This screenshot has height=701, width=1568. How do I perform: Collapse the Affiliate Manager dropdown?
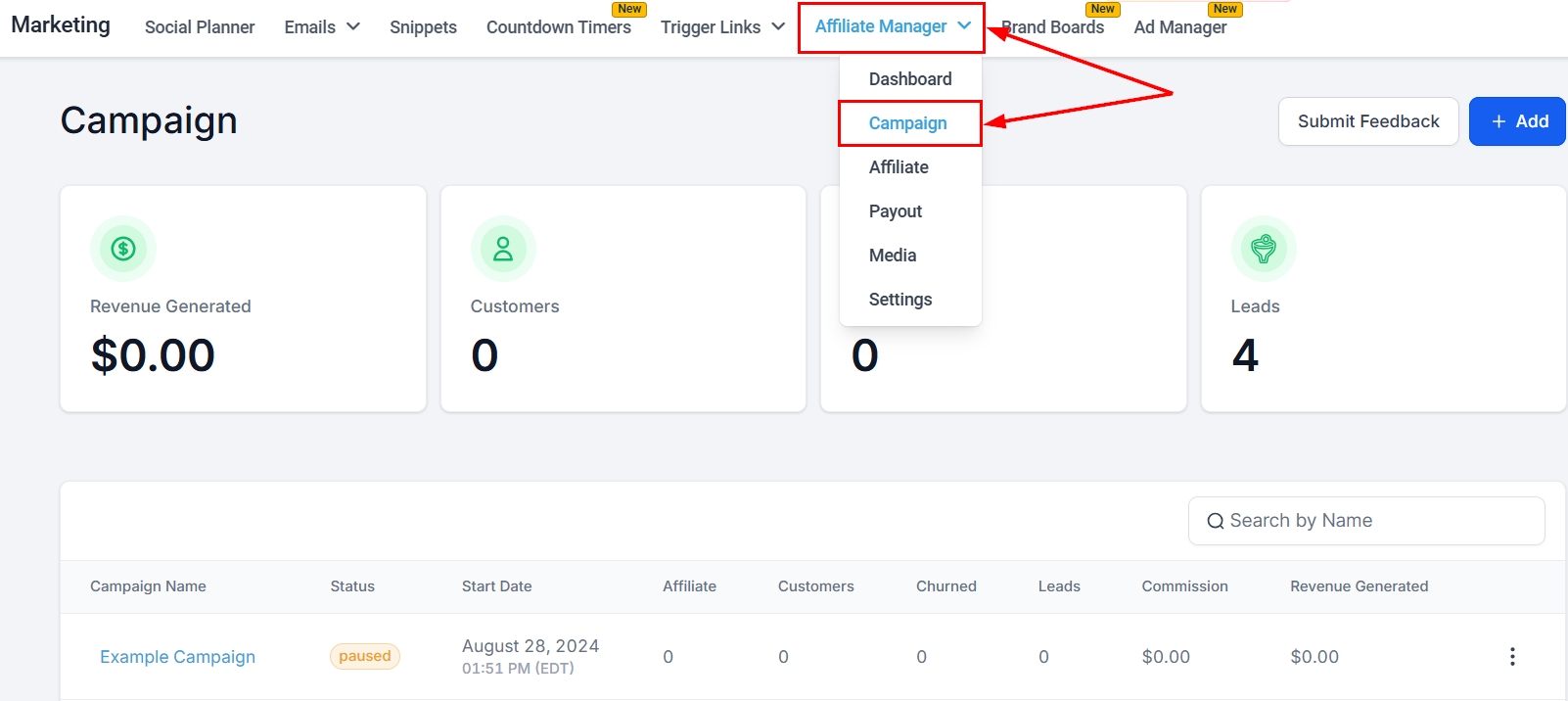(892, 27)
